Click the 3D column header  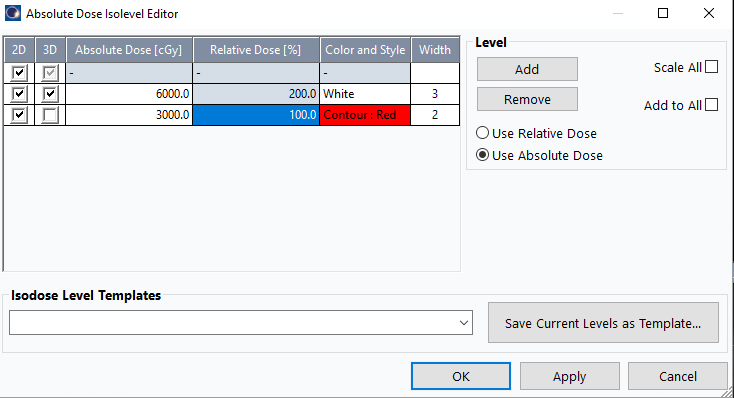tap(50, 50)
